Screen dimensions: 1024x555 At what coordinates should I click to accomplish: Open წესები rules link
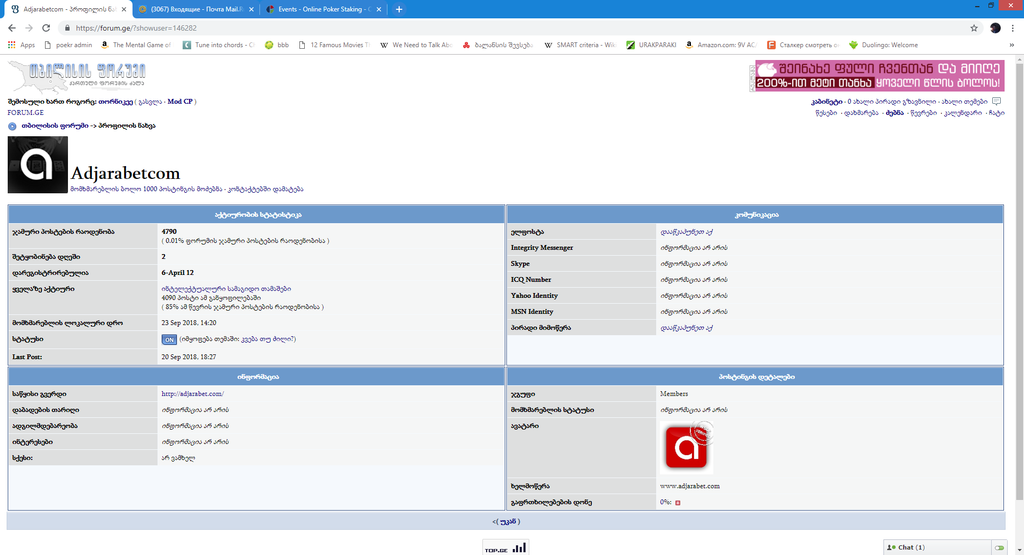[825, 113]
